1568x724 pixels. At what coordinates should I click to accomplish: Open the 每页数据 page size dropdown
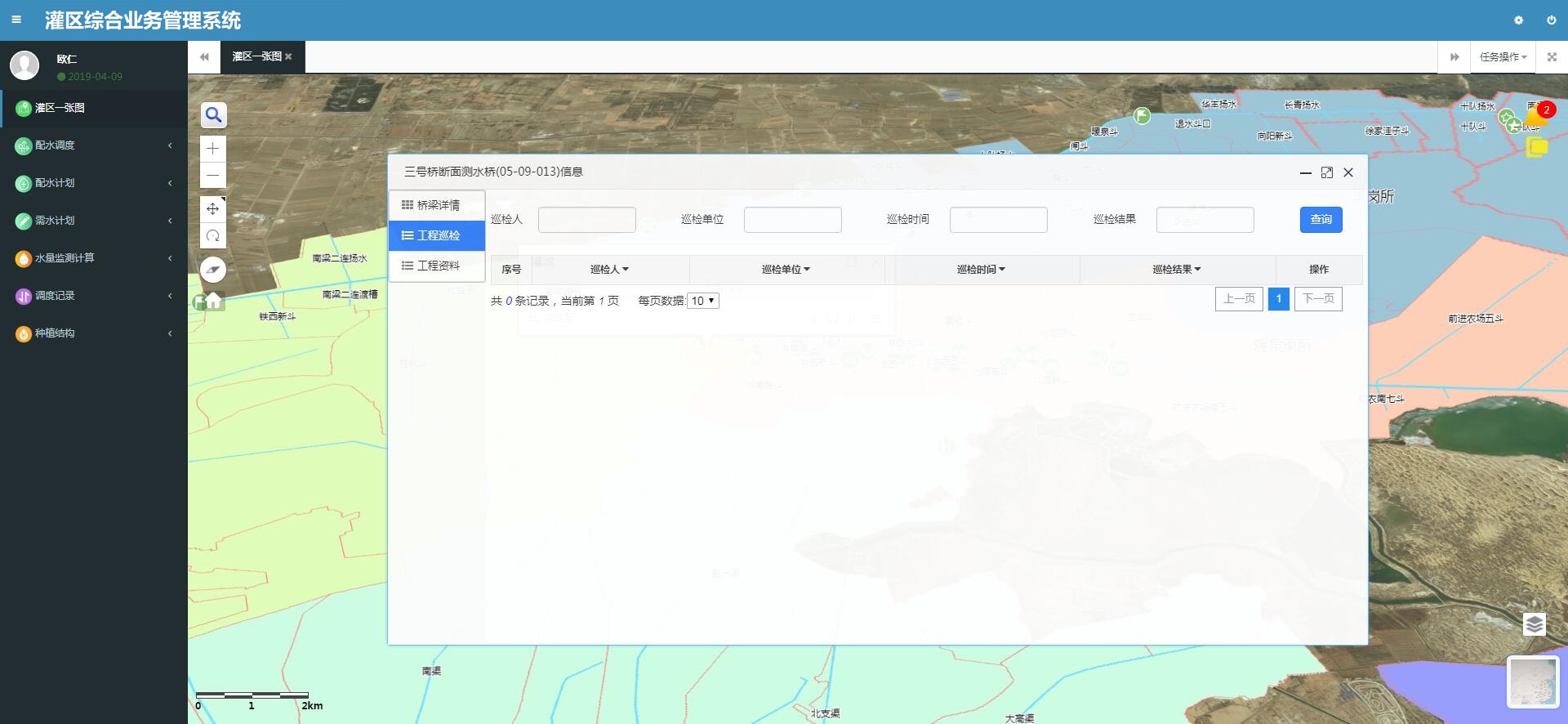point(702,301)
